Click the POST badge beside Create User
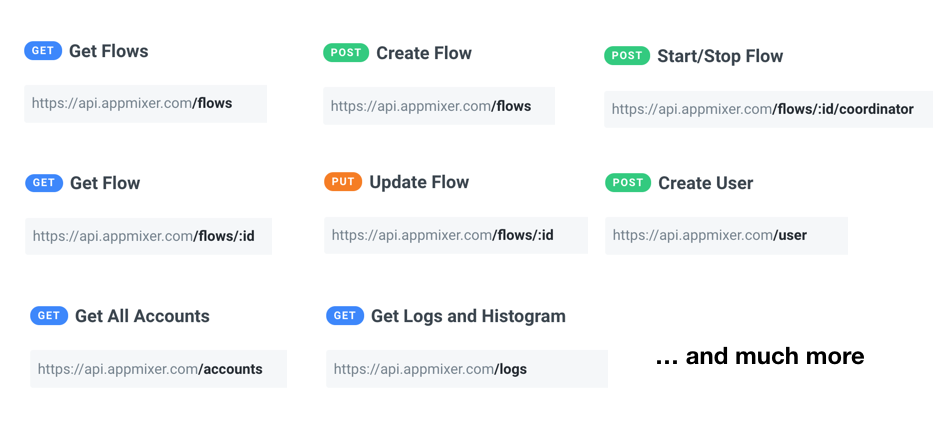 tap(628, 183)
